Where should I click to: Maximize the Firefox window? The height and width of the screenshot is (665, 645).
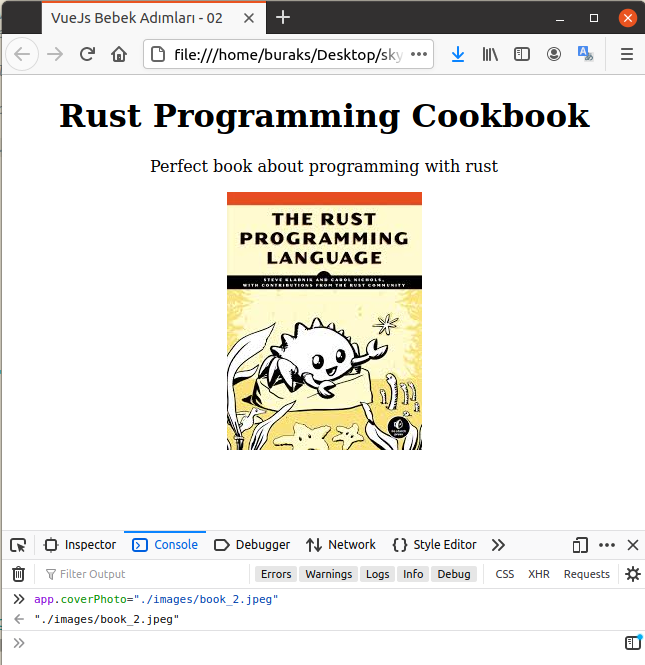pos(594,18)
